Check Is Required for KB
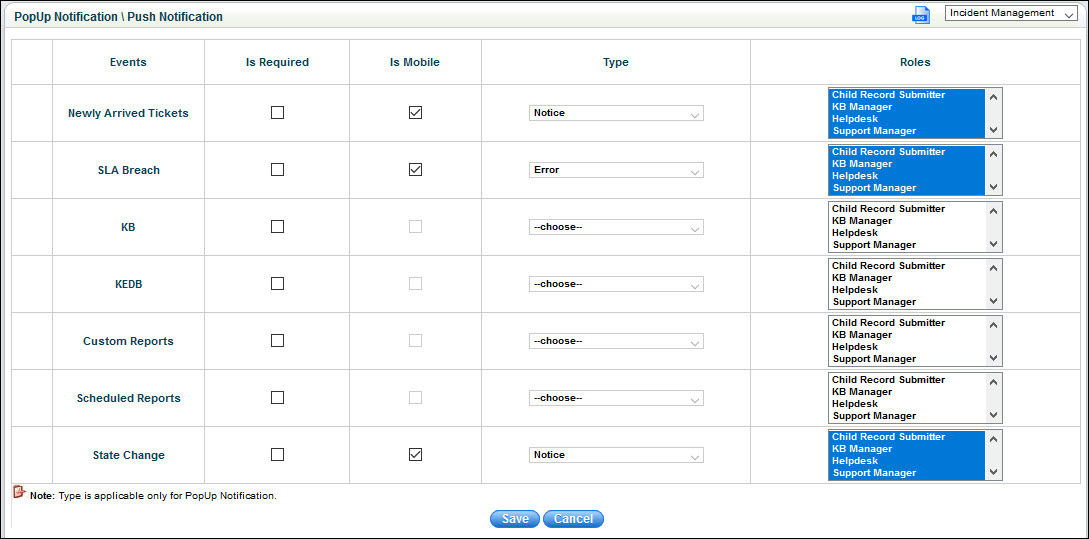Image resolution: width=1089 pixels, height=539 pixels. tap(277, 226)
